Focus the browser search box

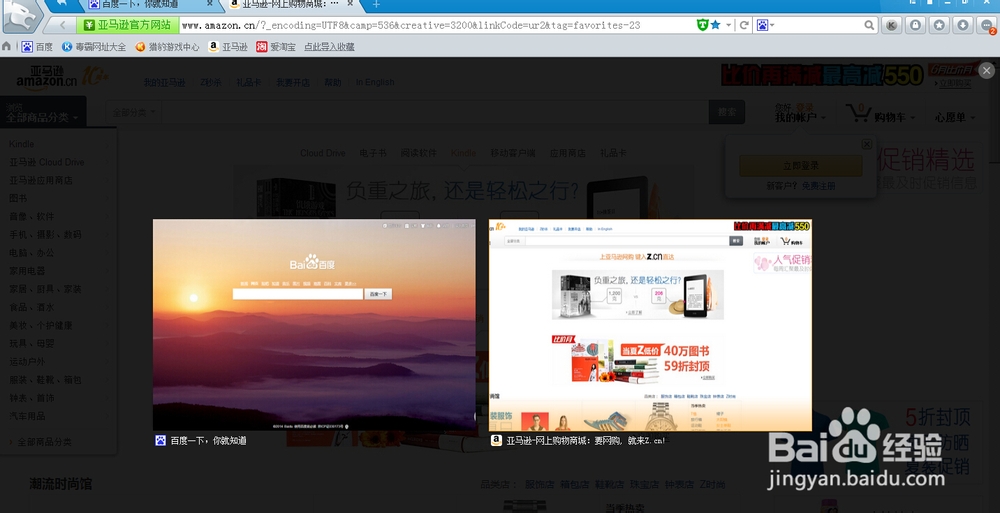pos(820,26)
